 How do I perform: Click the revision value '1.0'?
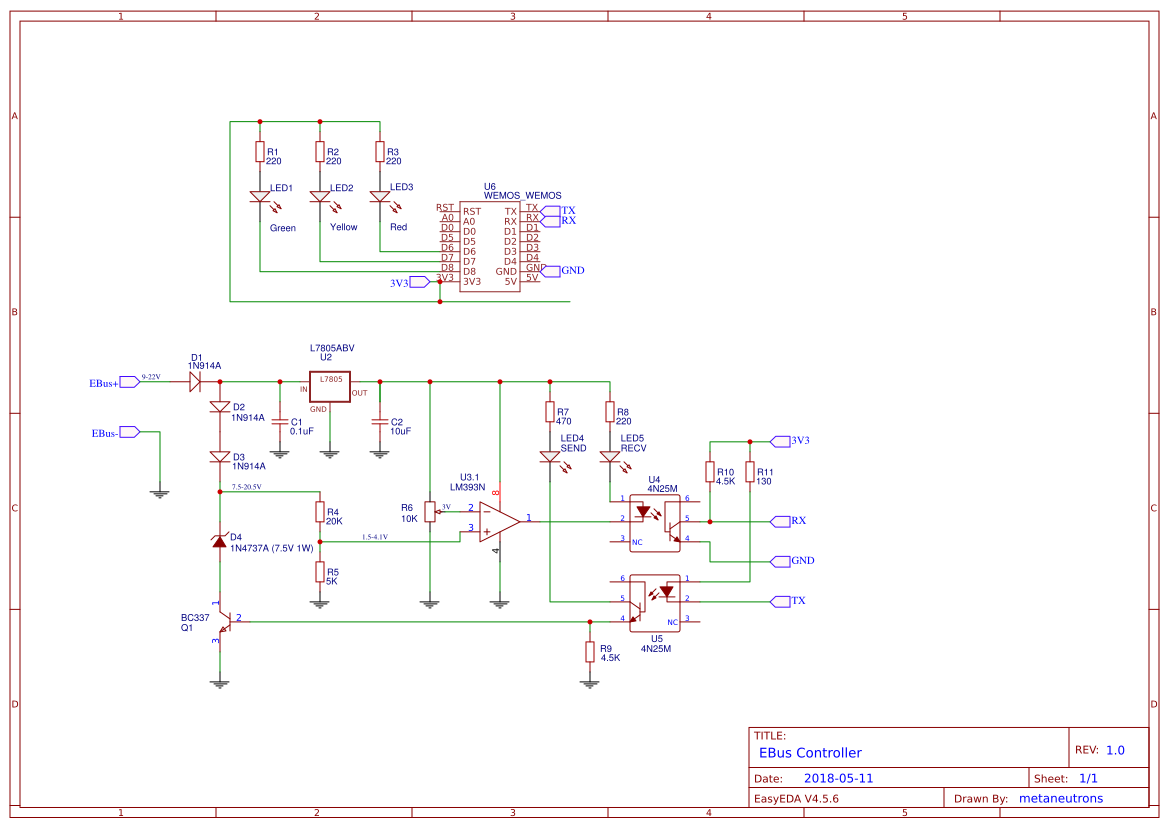tap(1115, 750)
